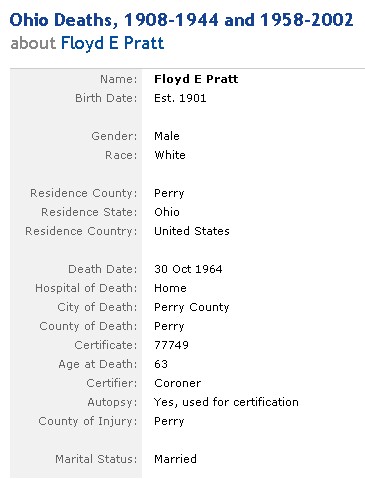Screen dimensions: 365x479
Task: Select the Est. 1901 birth date value
Action: click(x=180, y=98)
